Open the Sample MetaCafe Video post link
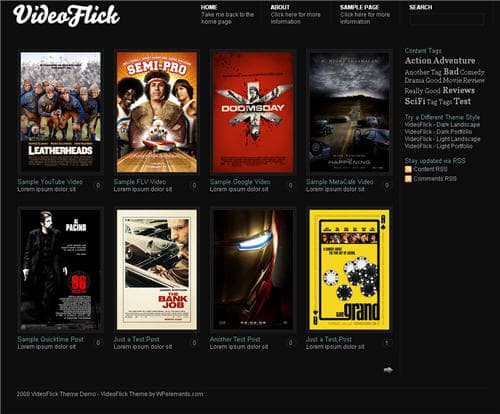Screen dimensions: 500x414 [340, 182]
